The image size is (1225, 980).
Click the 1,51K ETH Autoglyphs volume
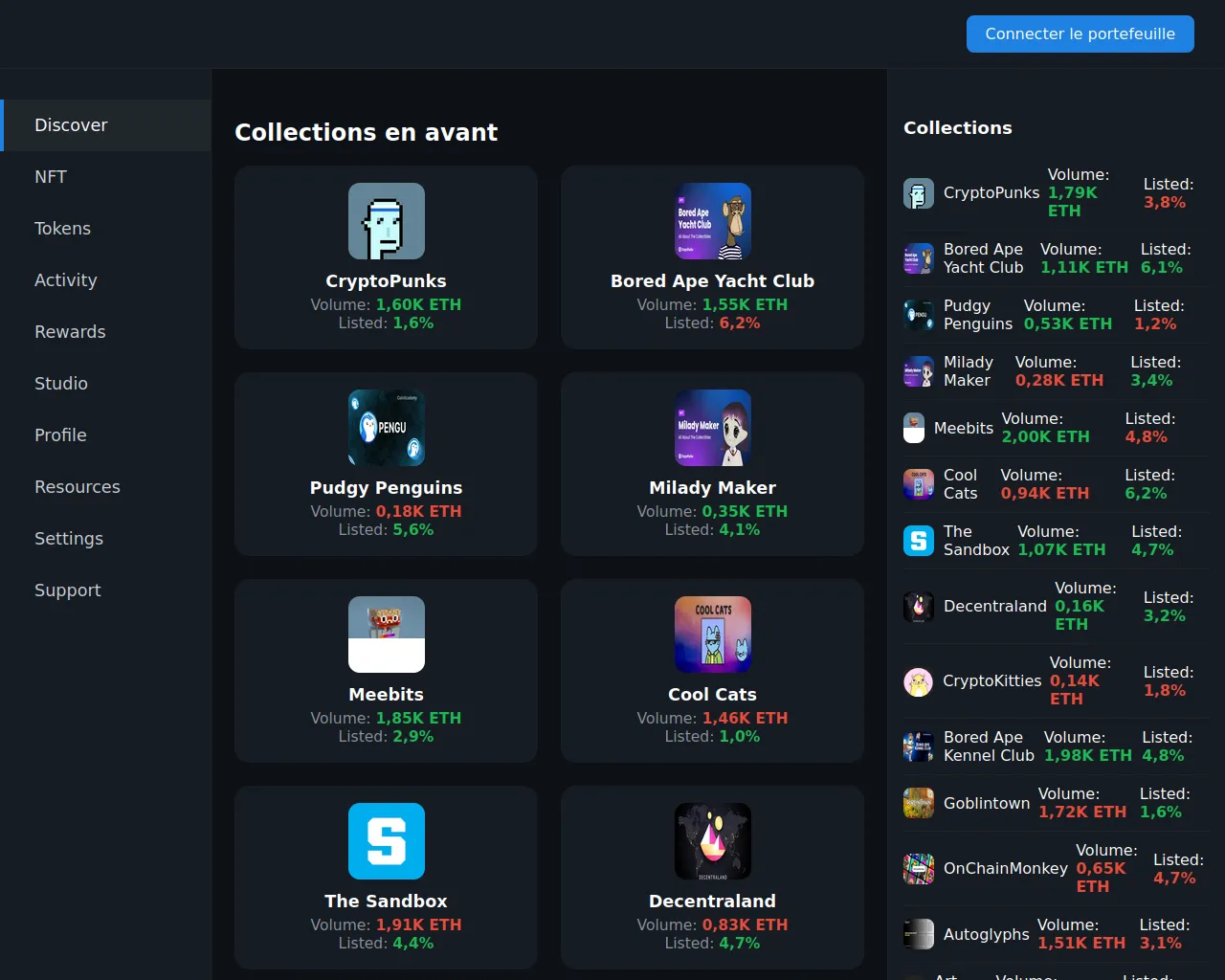coord(1081,944)
